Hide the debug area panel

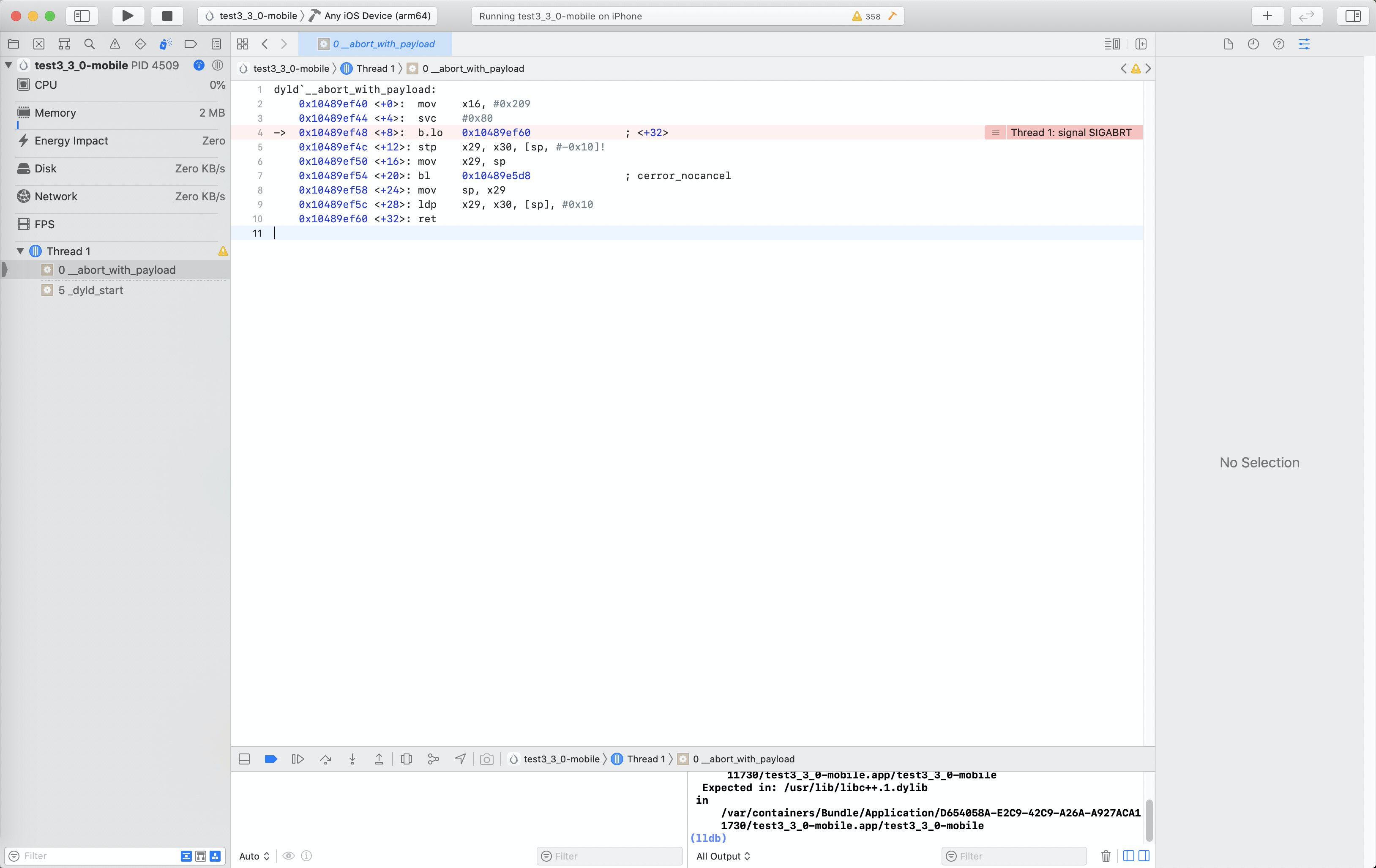(x=244, y=759)
